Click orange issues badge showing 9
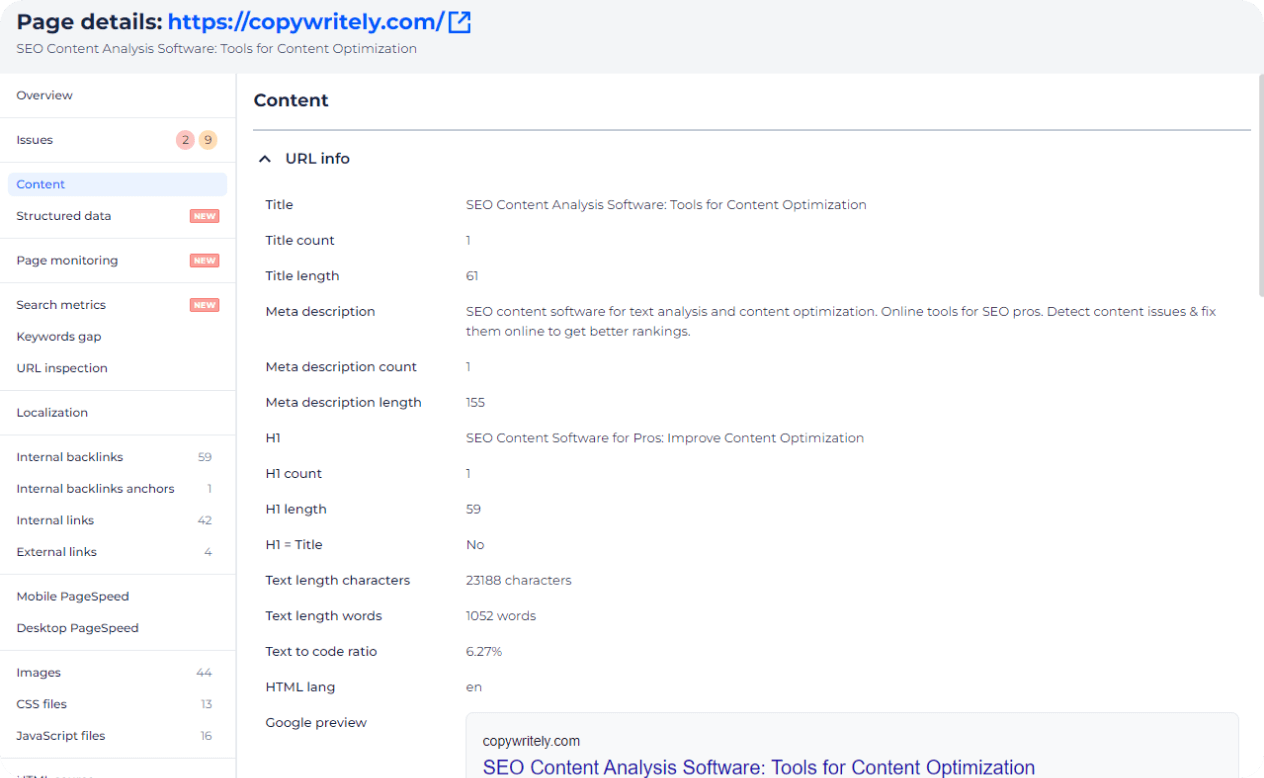This screenshot has width=1264, height=778. (x=208, y=140)
